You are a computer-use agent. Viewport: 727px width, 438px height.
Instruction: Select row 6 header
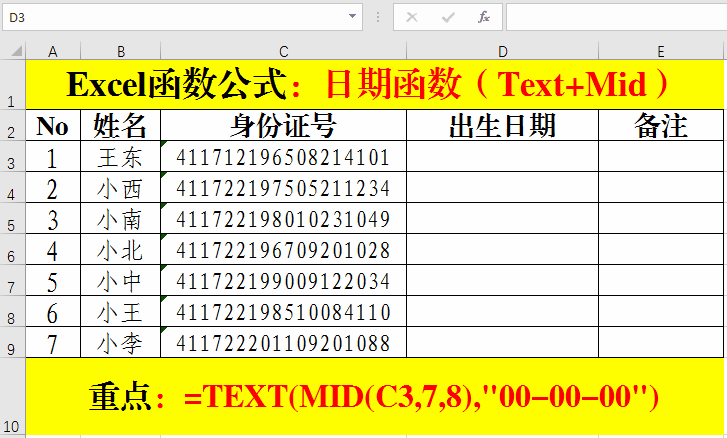(x=13, y=249)
